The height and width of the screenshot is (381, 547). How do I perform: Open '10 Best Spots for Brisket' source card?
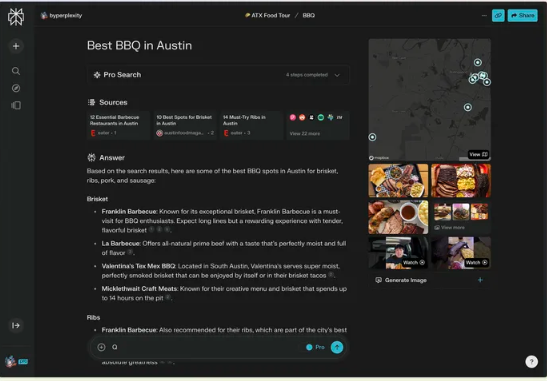[x=185, y=125]
